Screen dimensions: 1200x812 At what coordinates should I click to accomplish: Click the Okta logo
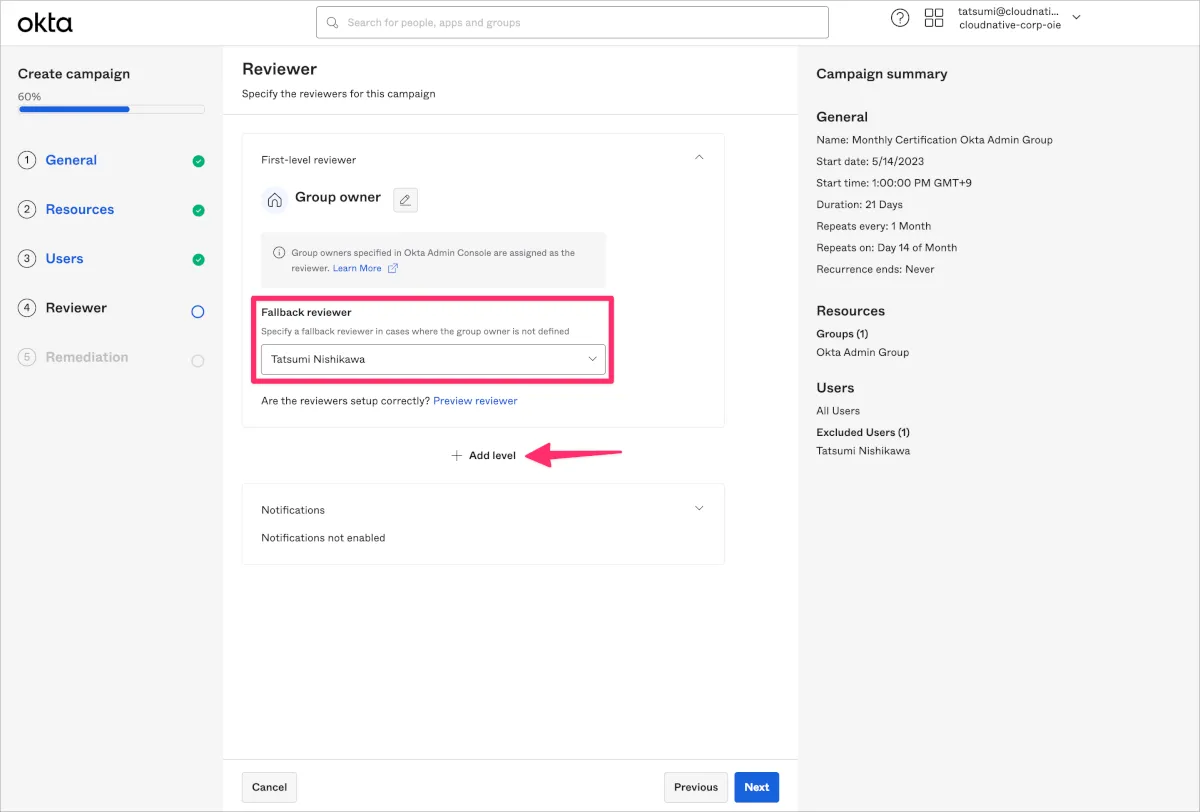(x=45, y=22)
